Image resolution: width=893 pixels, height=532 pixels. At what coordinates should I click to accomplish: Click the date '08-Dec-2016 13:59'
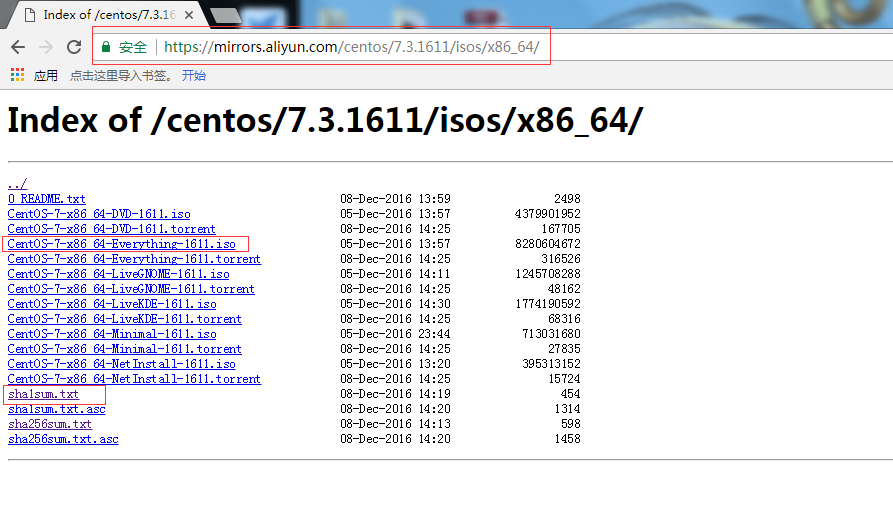coord(395,199)
